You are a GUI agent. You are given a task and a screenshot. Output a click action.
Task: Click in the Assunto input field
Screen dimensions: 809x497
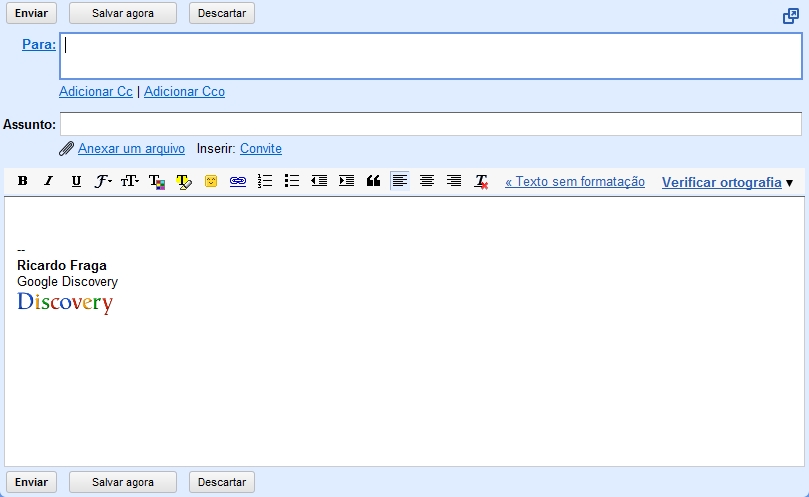(430, 124)
